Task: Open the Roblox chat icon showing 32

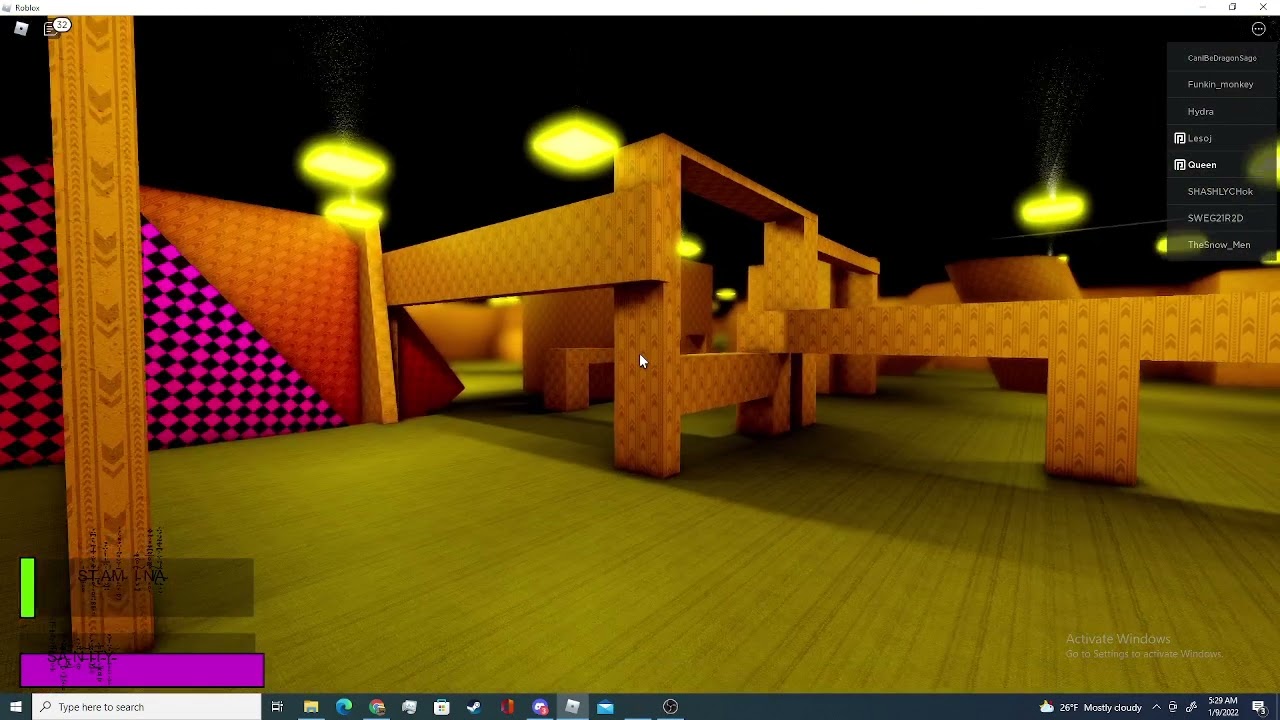Action: click(56, 28)
